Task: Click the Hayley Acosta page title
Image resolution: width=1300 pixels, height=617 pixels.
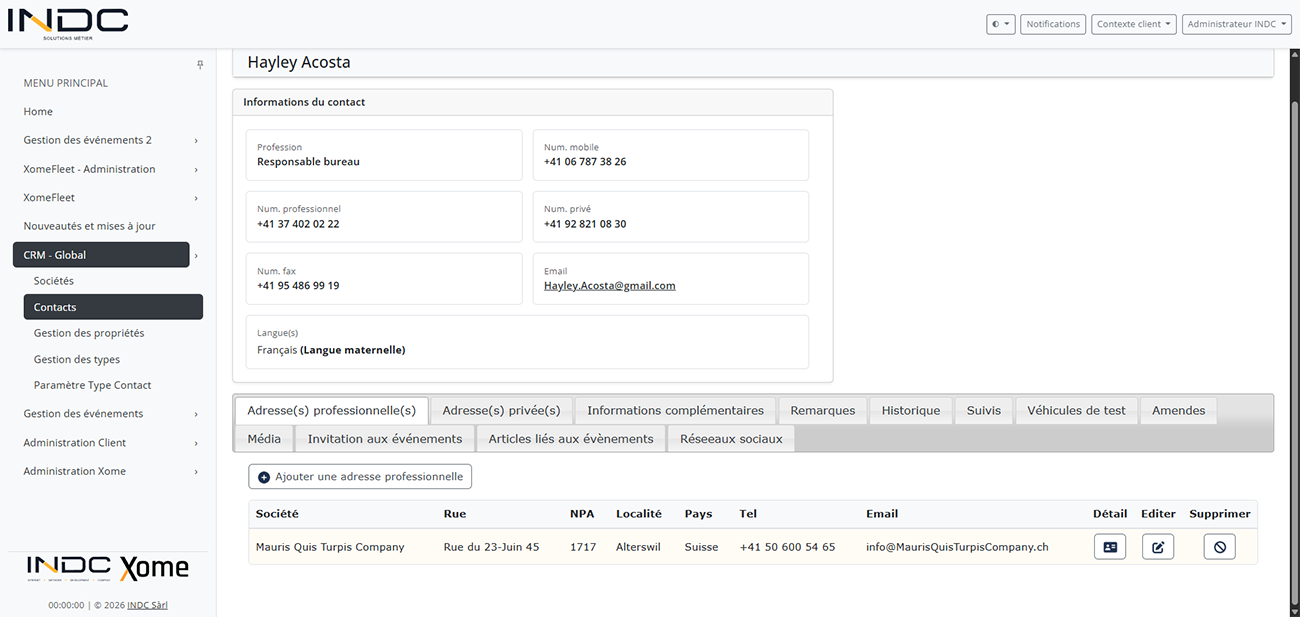Action: pos(299,62)
